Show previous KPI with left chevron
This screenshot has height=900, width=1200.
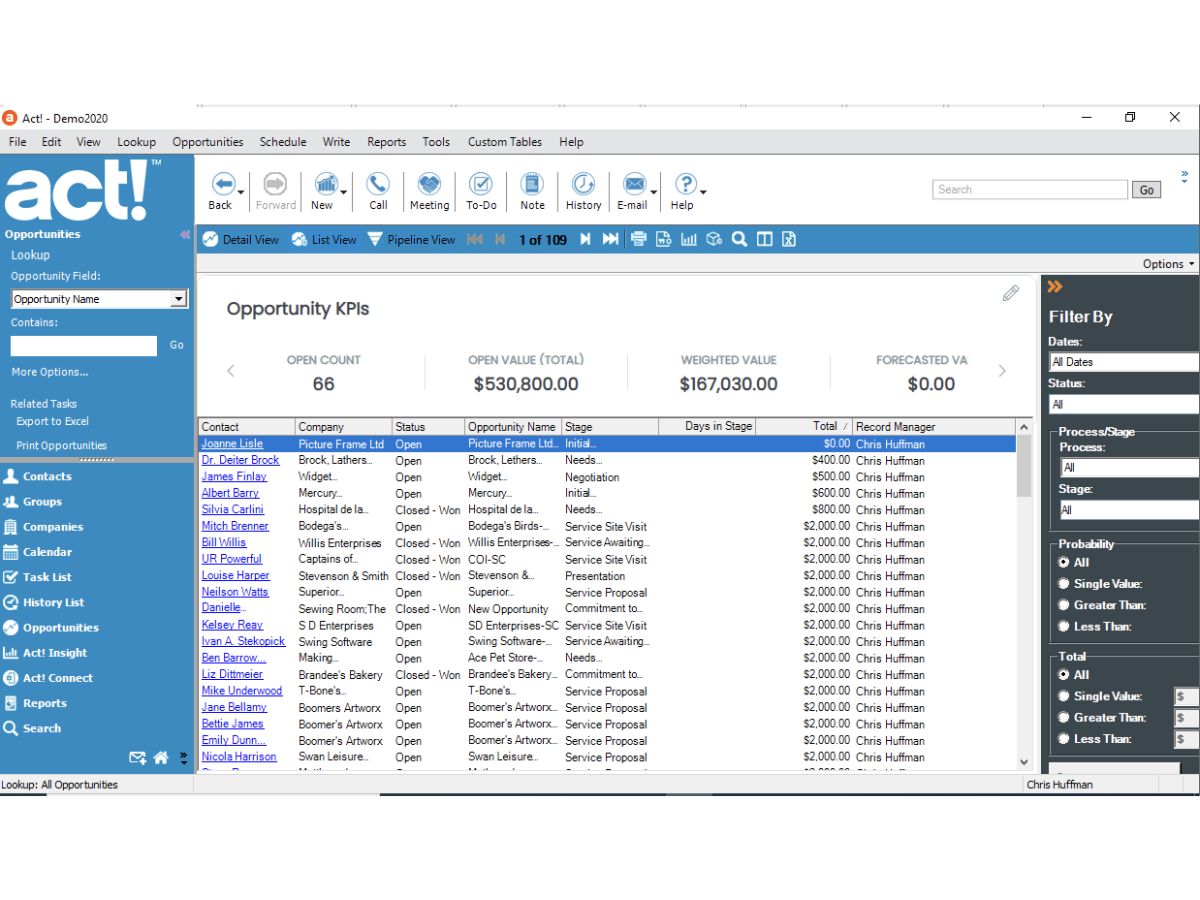coord(230,371)
